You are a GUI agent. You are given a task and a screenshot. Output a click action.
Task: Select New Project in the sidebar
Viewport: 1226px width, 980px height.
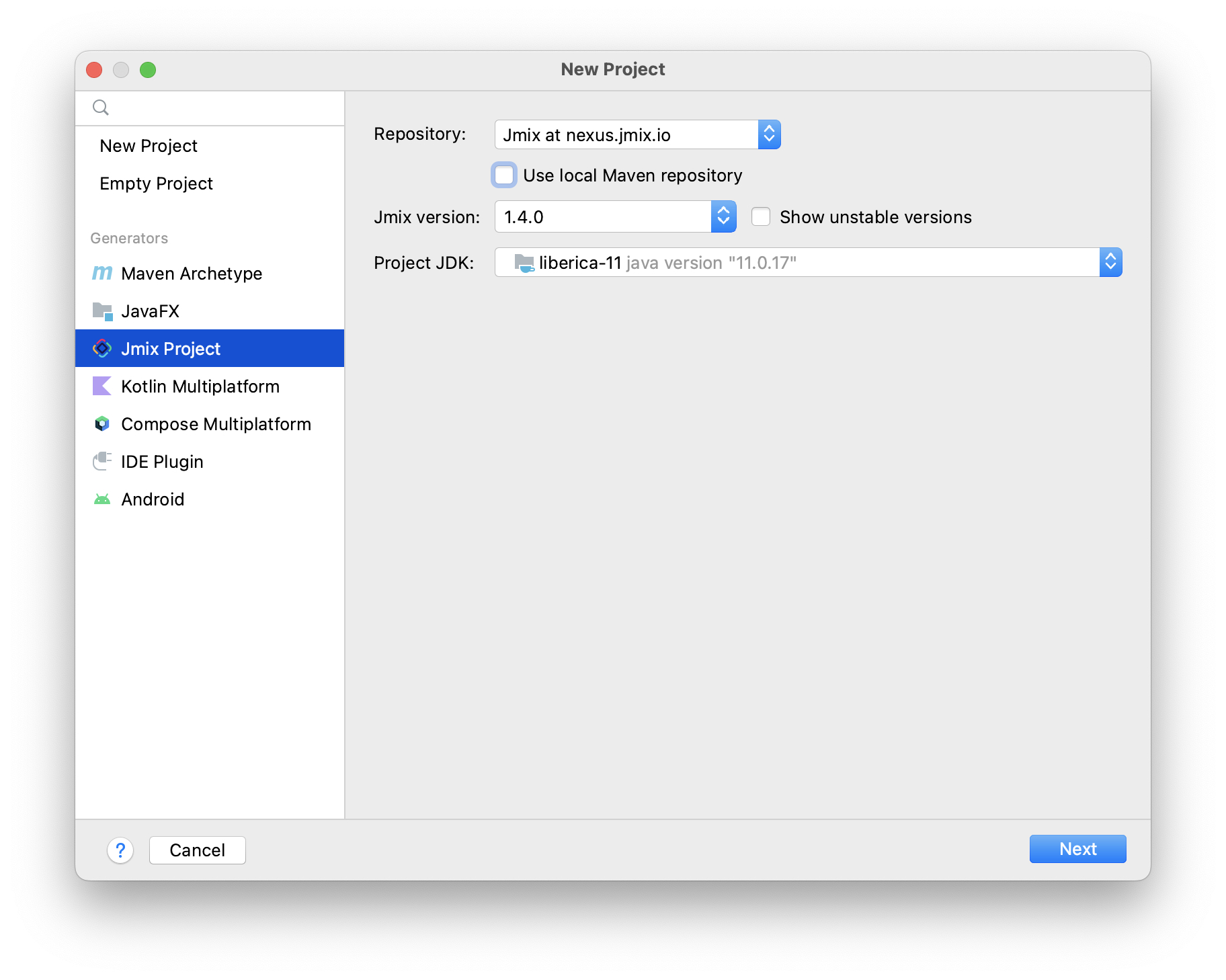tap(149, 146)
